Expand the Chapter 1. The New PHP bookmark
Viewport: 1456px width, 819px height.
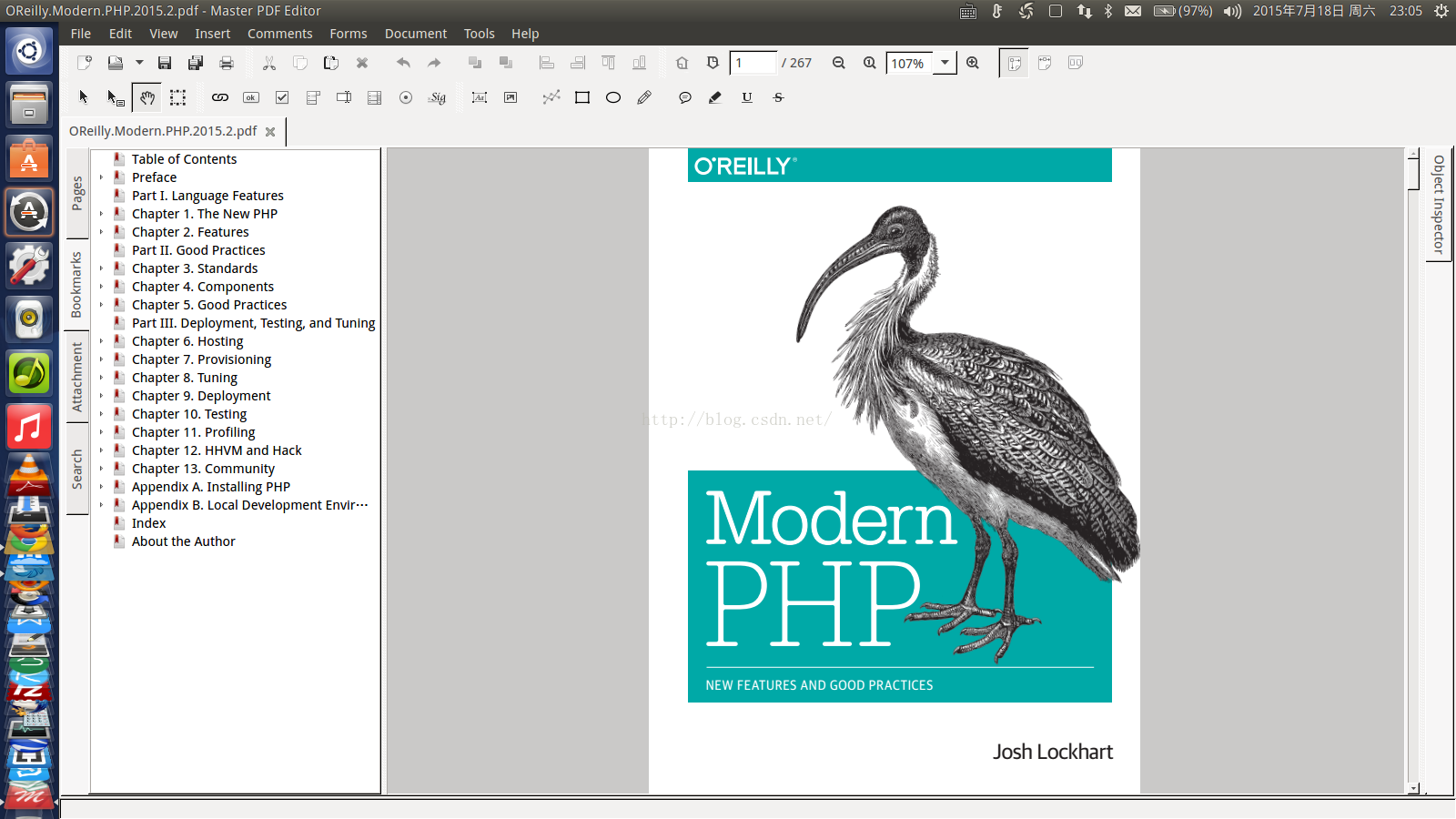click(x=101, y=214)
